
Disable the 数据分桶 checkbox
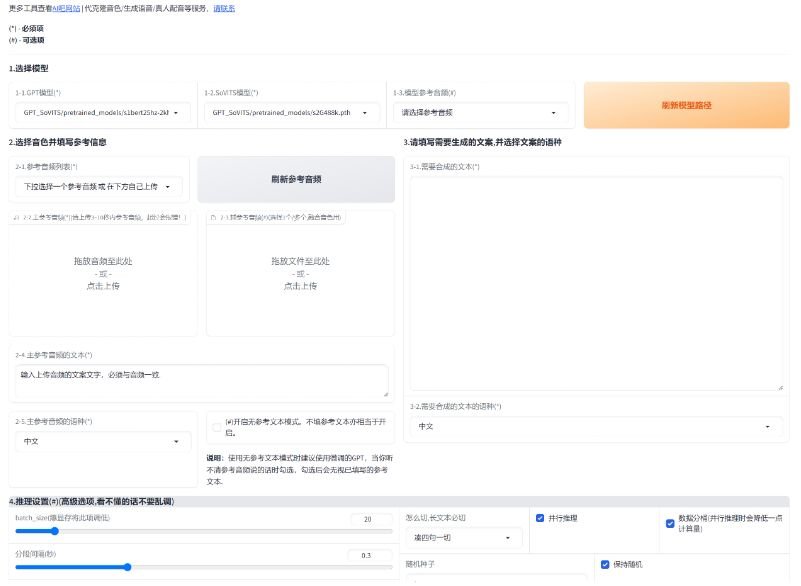point(669,524)
